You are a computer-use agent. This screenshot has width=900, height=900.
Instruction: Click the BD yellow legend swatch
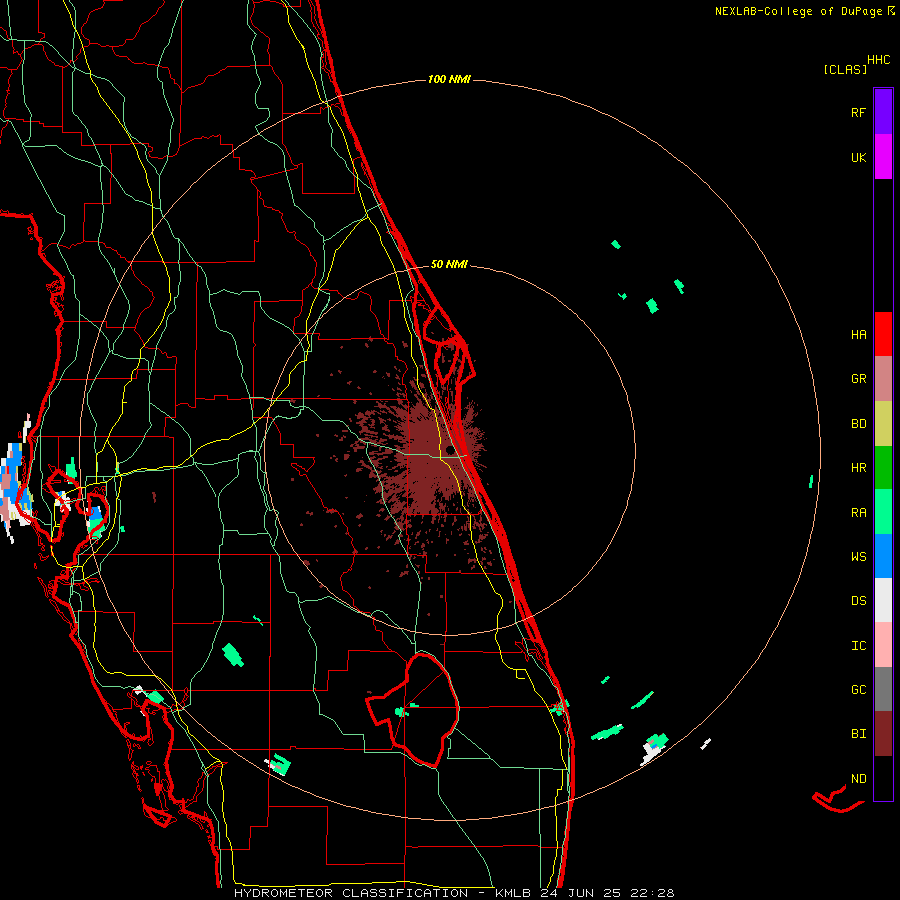tap(883, 424)
